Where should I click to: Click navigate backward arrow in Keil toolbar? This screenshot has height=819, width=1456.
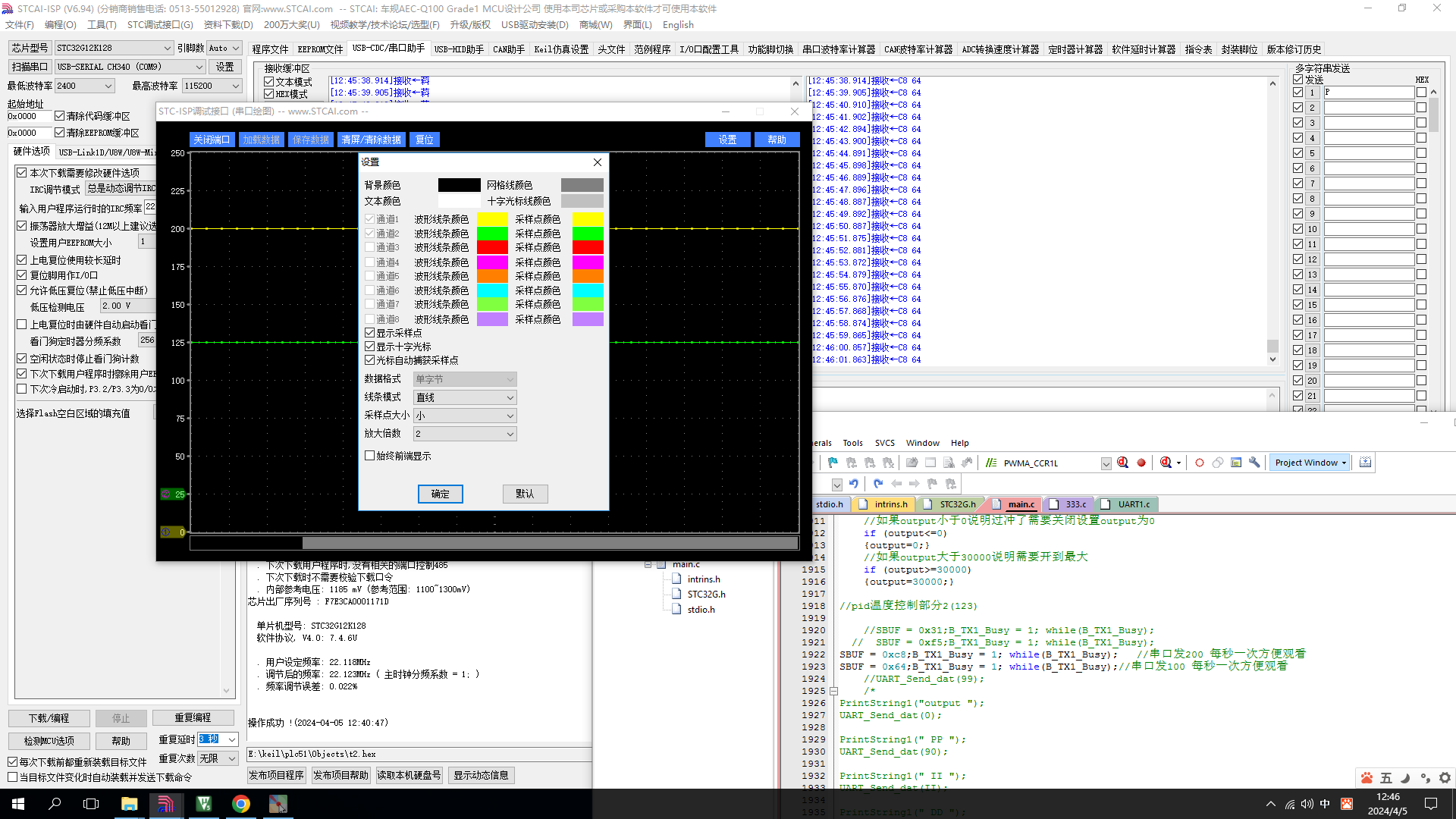tap(896, 484)
